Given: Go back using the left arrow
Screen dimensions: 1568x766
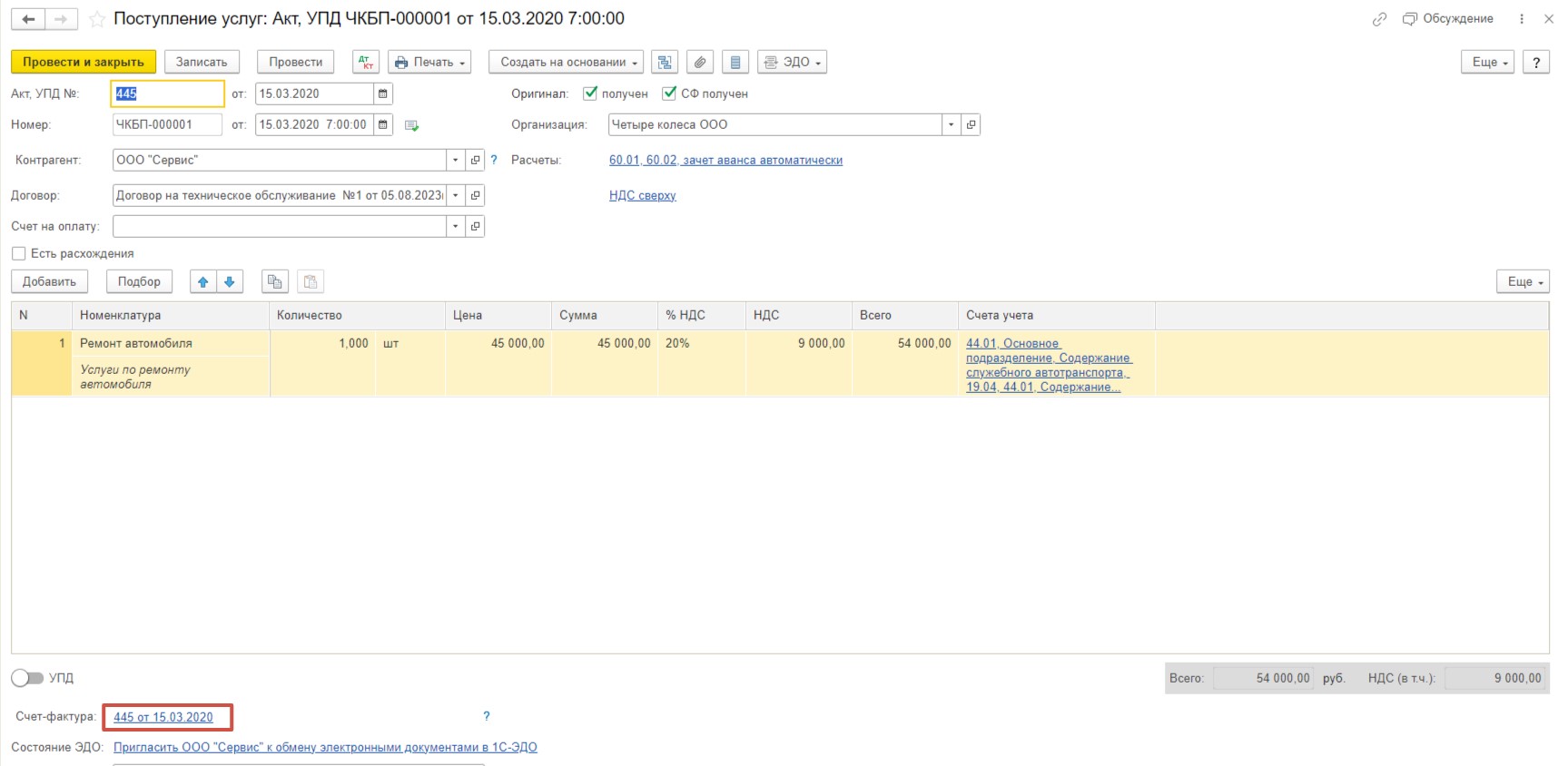Looking at the screenshot, I should tap(28, 19).
